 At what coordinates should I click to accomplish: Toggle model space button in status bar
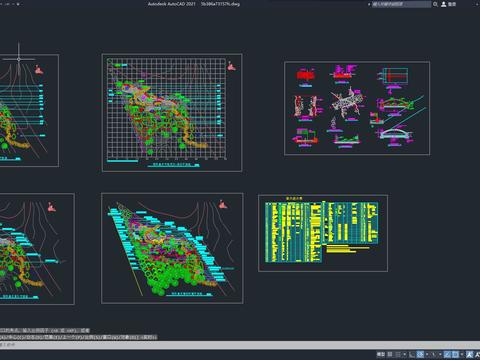click(x=381, y=354)
